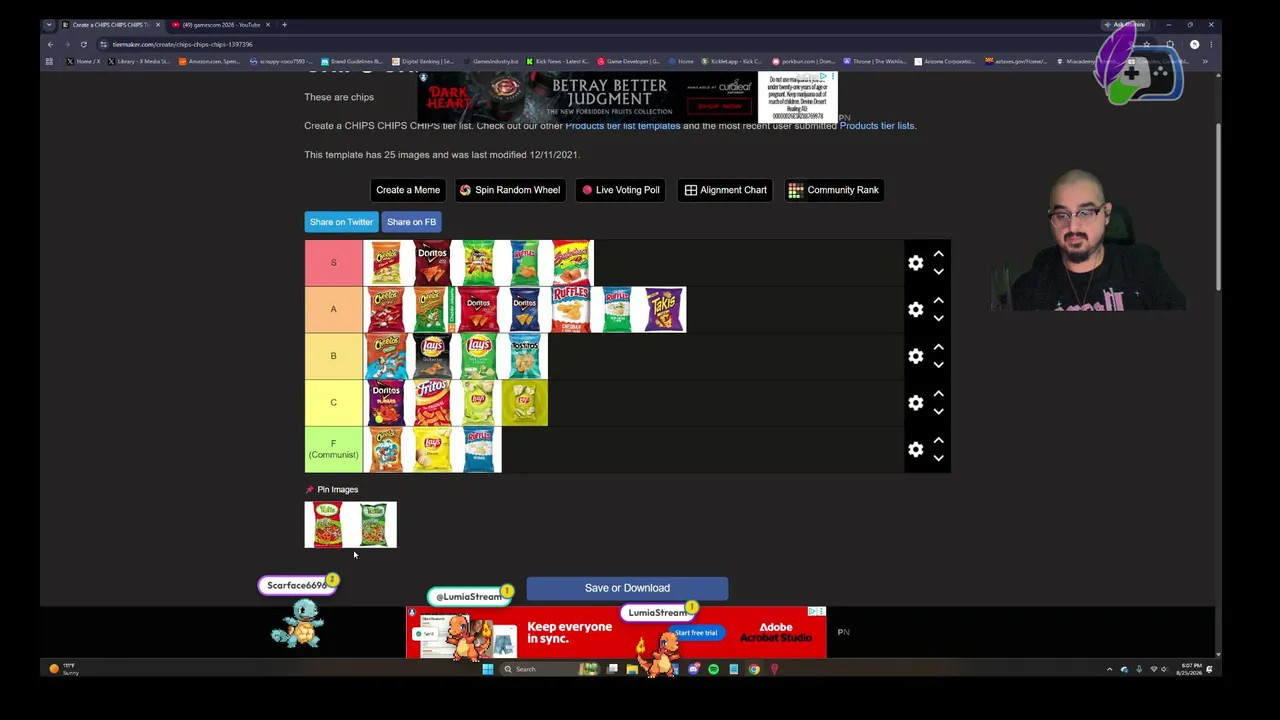Reload the page with the refresh icon
The width and height of the screenshot is (1280, 720).
click(84, 44)
